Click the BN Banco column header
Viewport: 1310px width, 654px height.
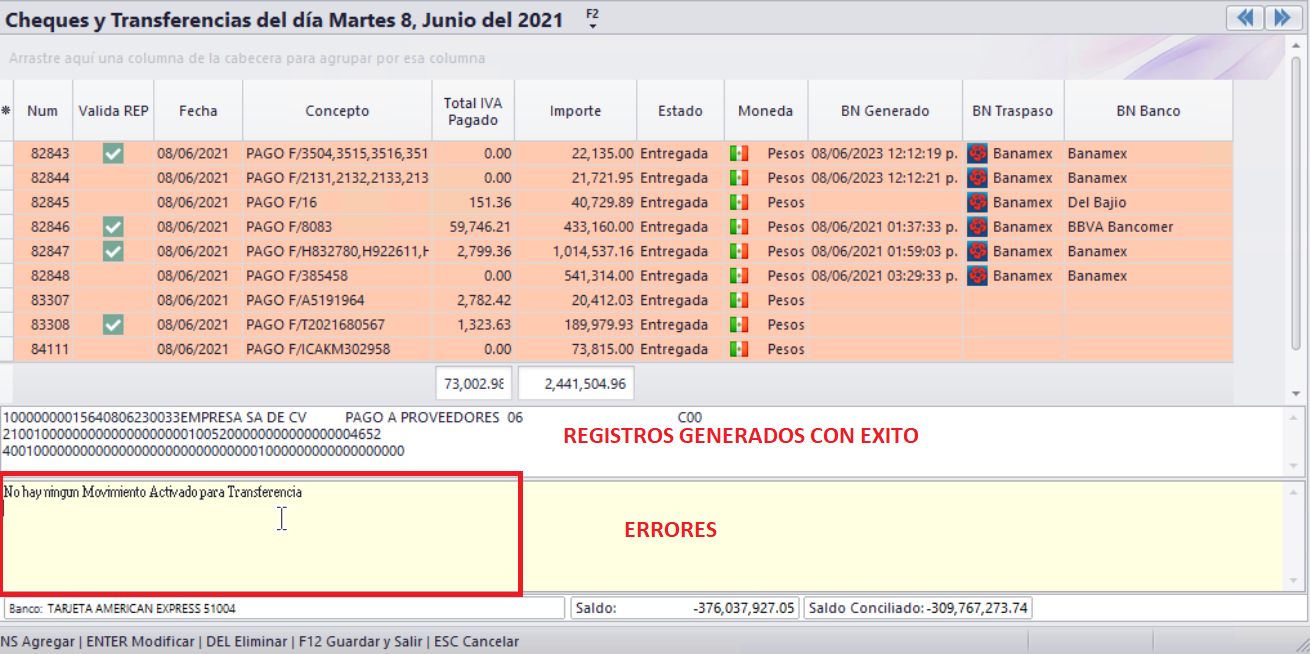(1147, 111)
